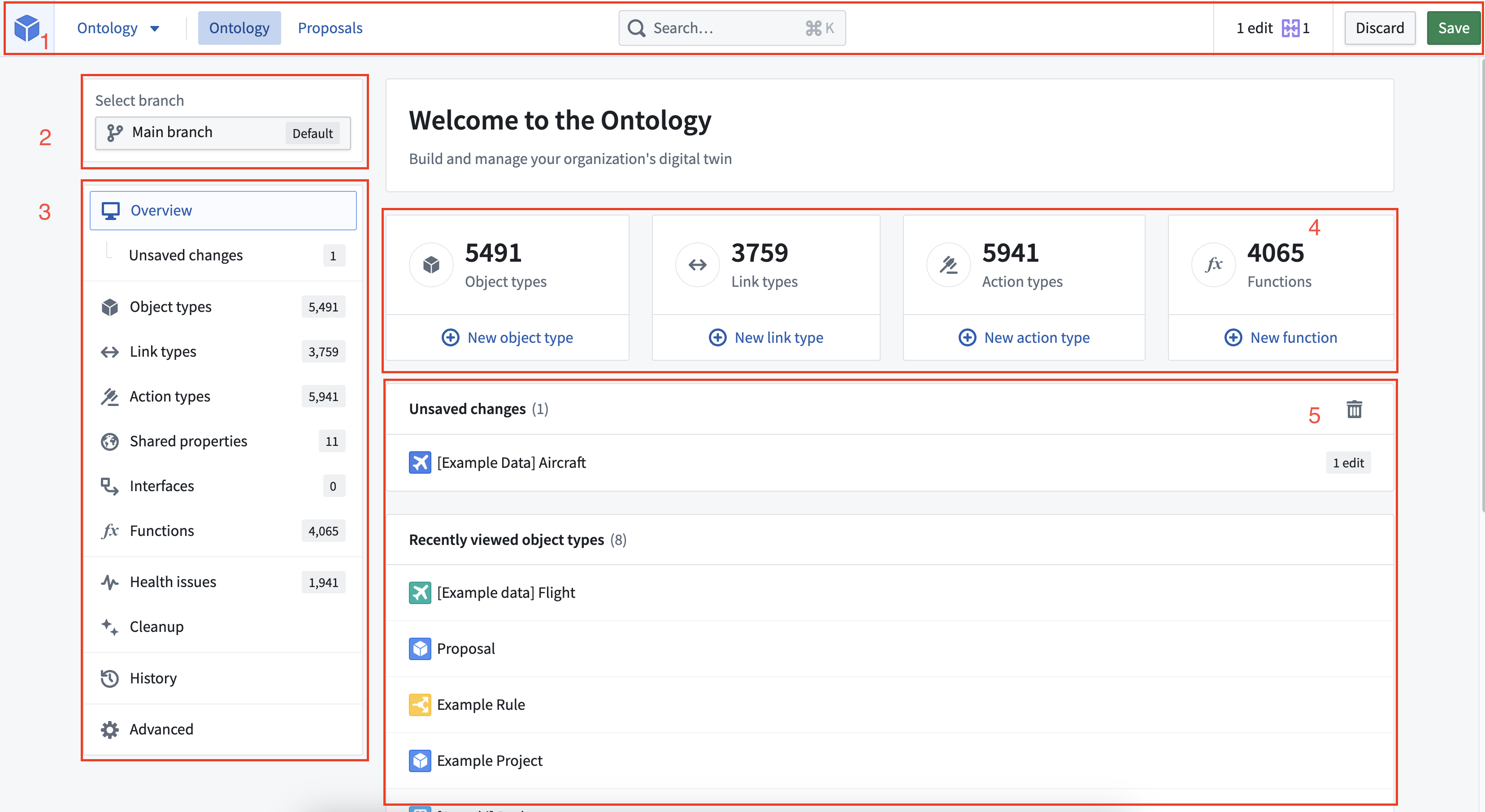Image resolution: width=1485 pixels, height=812 pixels.
Task: Open Shared properties in sidebar
Action: [x=222, y=441]
